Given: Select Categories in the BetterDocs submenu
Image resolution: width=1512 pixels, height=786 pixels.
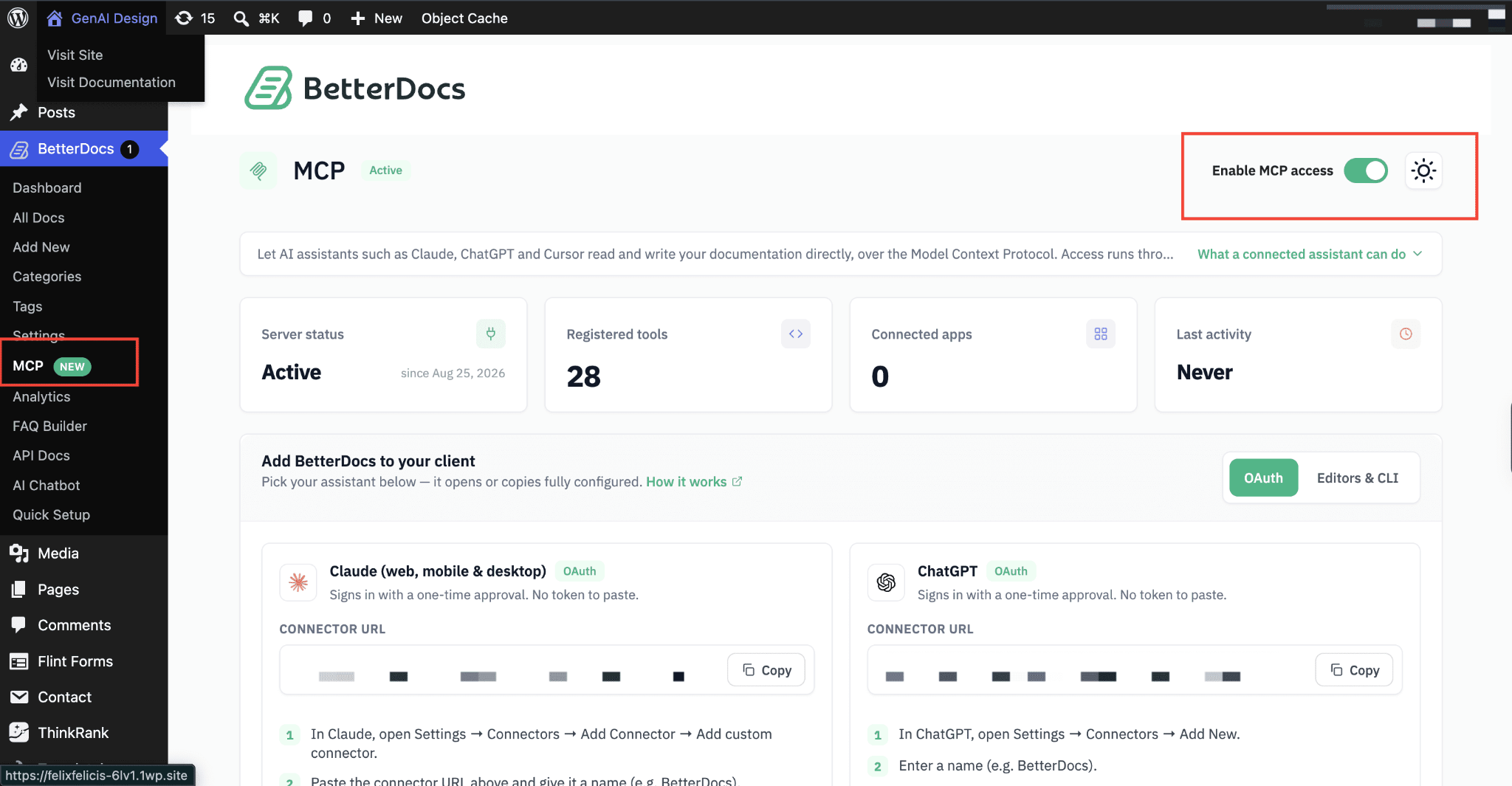Looking at the screenshot, I should (47, 277).
